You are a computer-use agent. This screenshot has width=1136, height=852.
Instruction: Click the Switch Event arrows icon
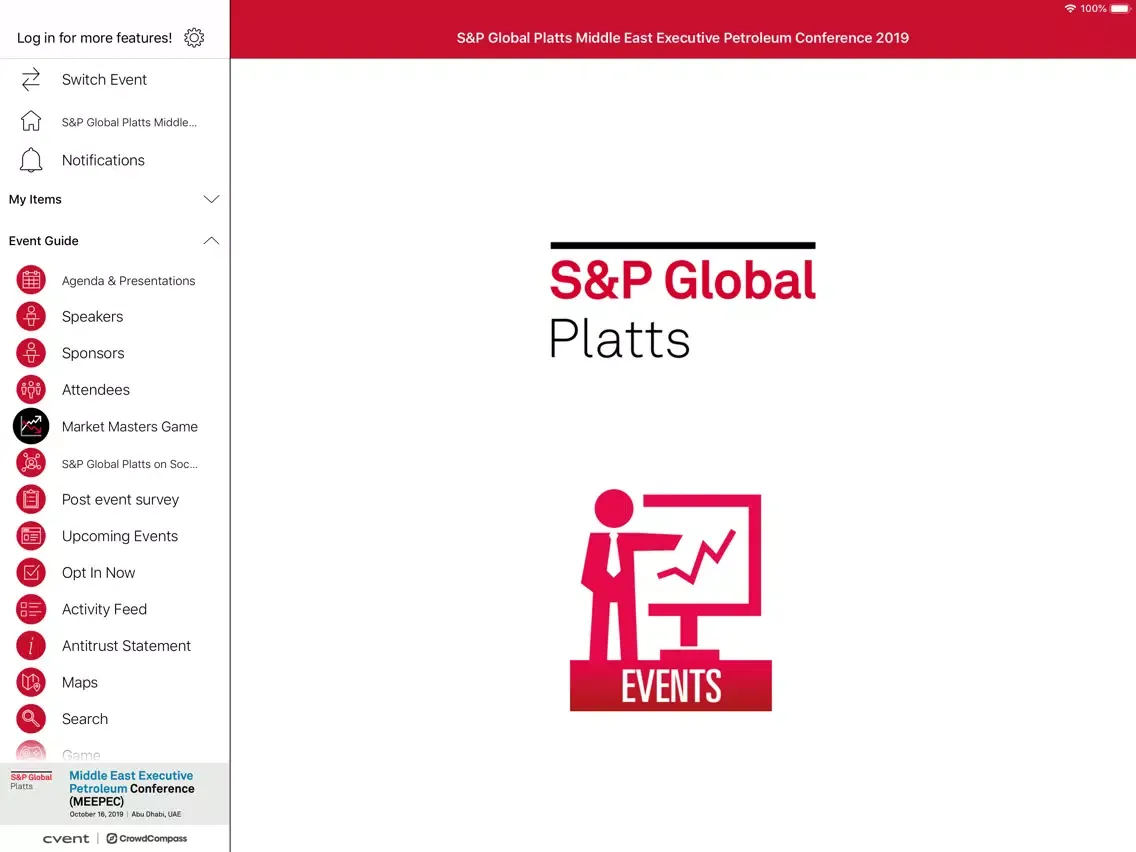(x=31, y=80)
